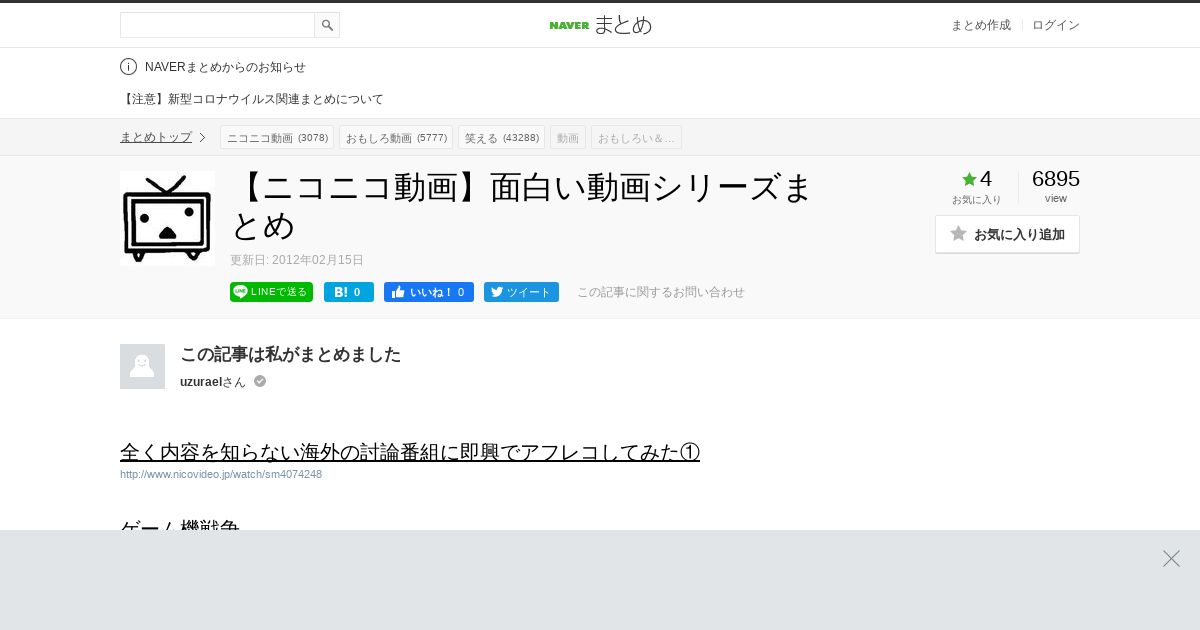Focus the search input field
The height and width of the screenshot is (630, 1200).
(217, 25)
